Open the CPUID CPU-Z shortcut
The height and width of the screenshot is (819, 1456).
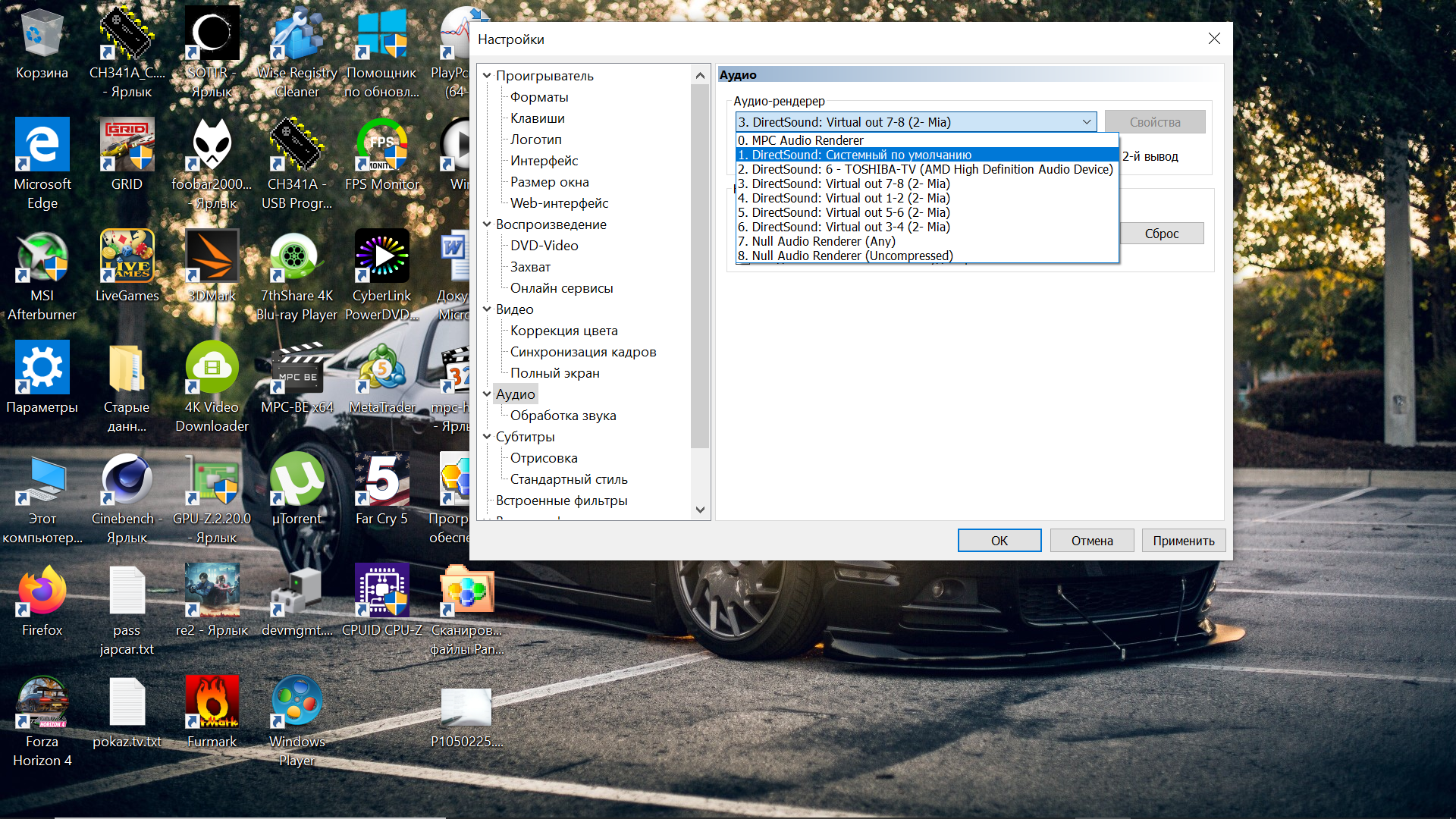pyautogui.click(x=381, y=592)
